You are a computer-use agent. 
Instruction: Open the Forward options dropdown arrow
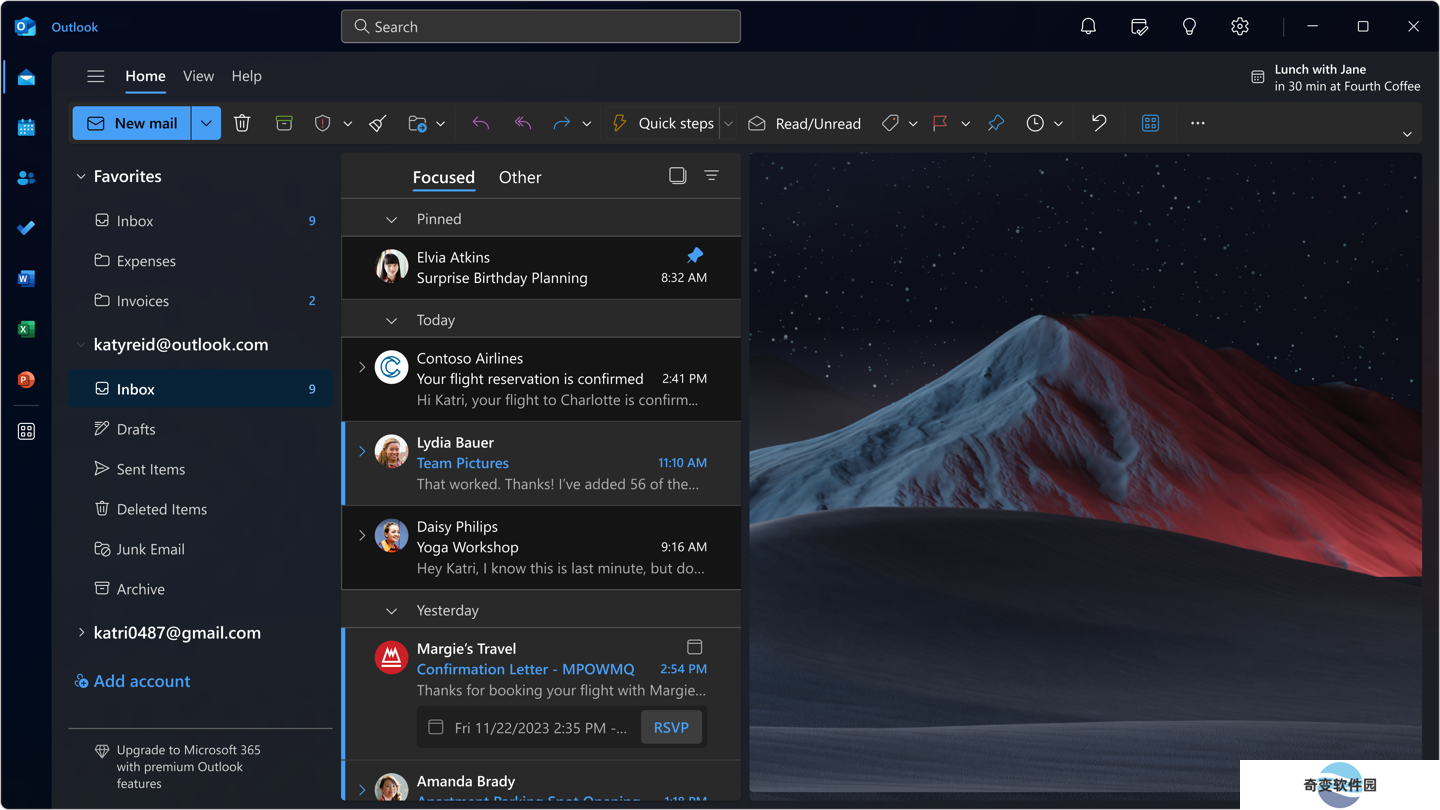pos(587,124)
